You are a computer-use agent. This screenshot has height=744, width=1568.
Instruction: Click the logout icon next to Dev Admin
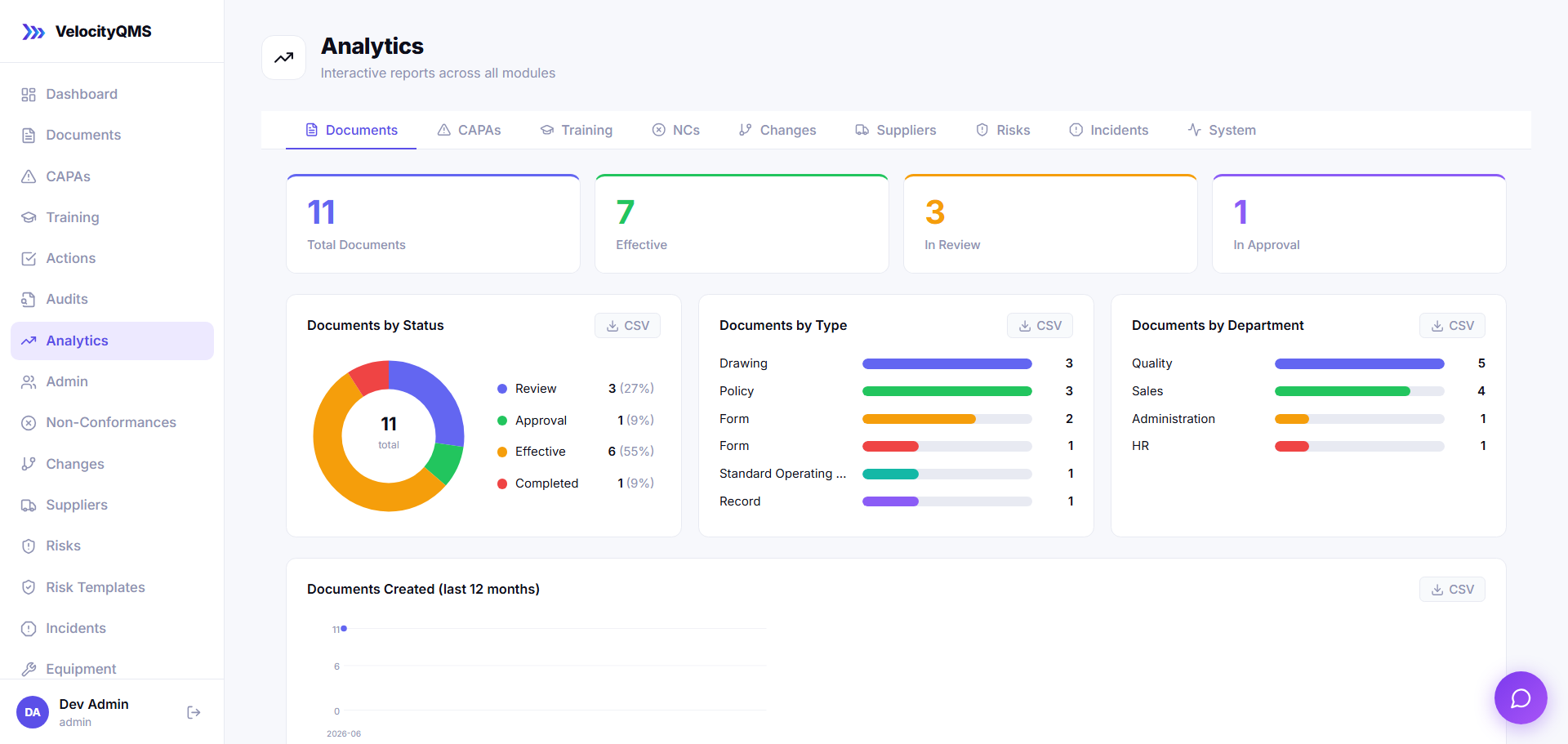[194, 712]
